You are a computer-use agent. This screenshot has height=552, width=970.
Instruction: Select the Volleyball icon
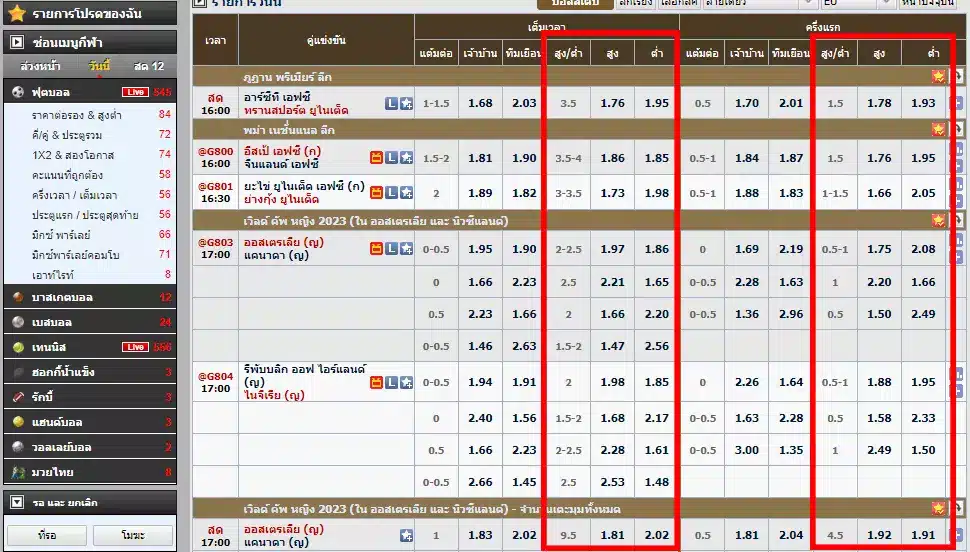[19, 447]
